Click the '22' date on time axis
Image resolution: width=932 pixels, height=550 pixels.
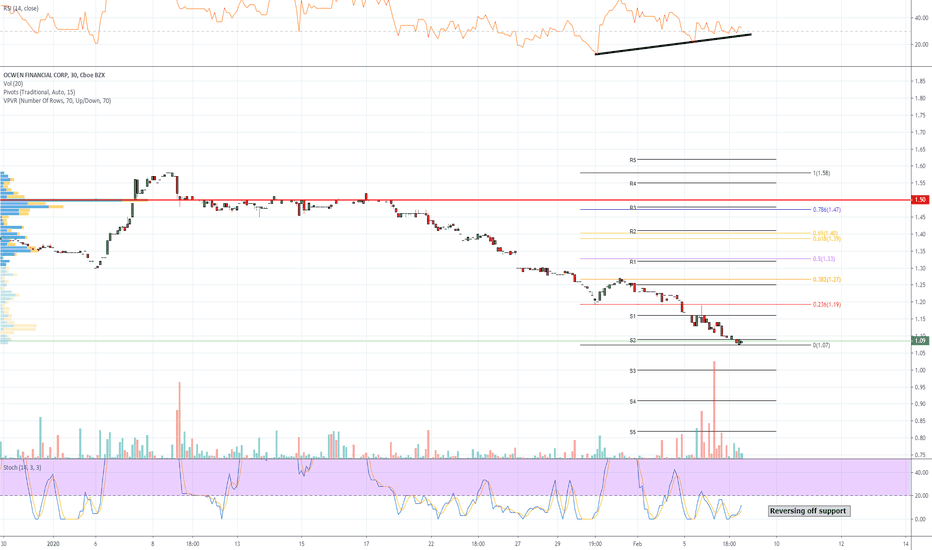click(431, 543)
